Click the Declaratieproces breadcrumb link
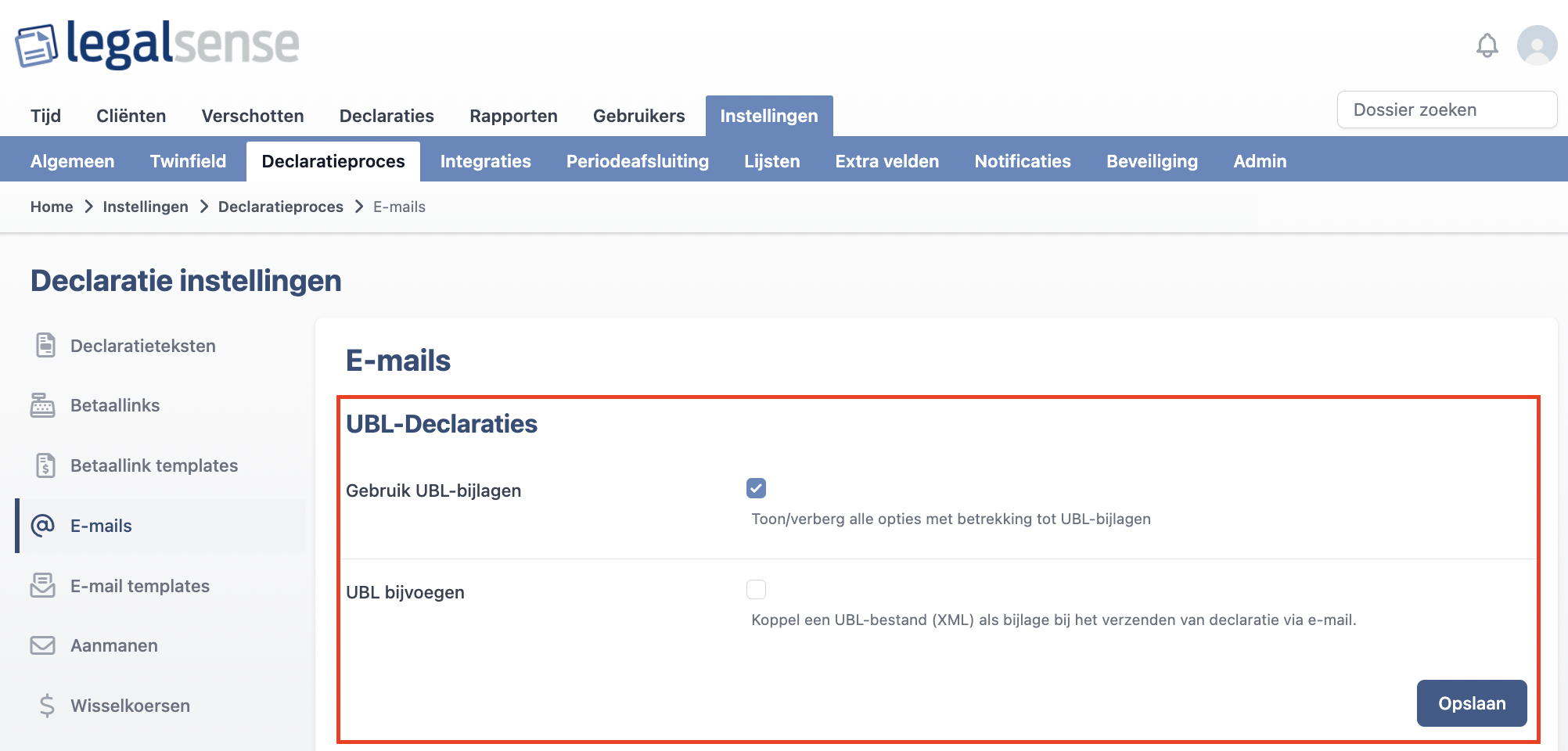The width and height of the screenshot is (1568, 751). point(281,207)
